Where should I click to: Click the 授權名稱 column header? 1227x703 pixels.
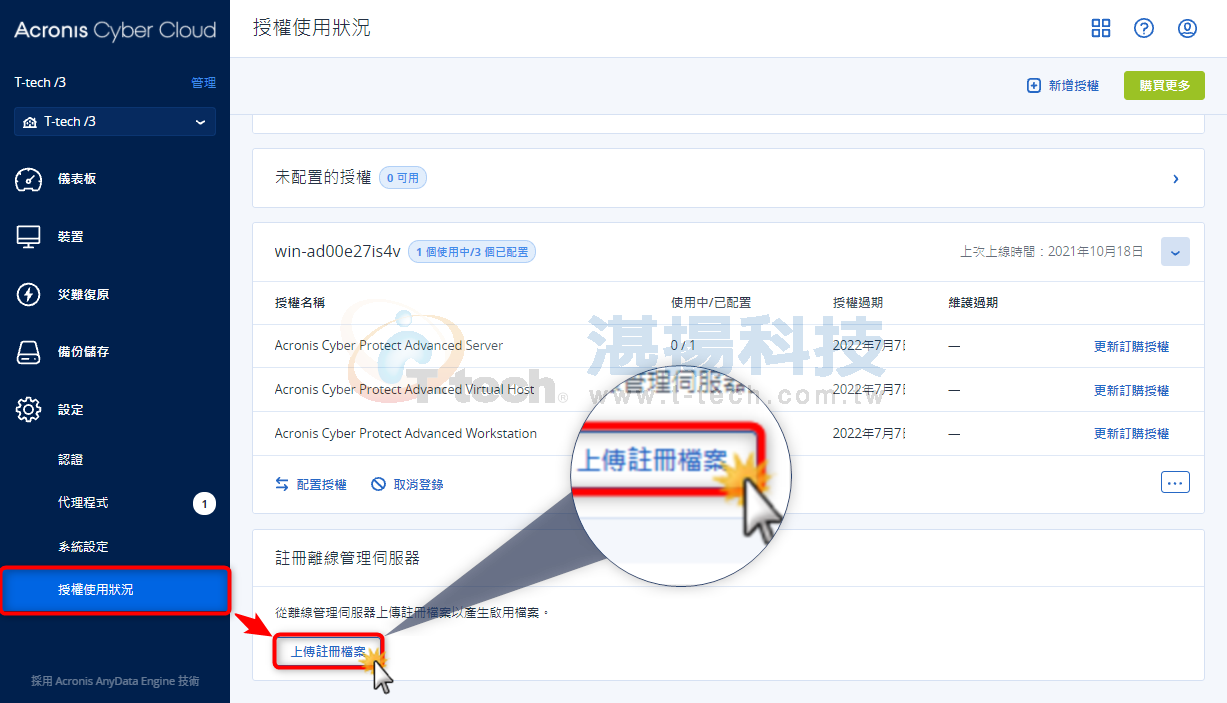point(300,303)
